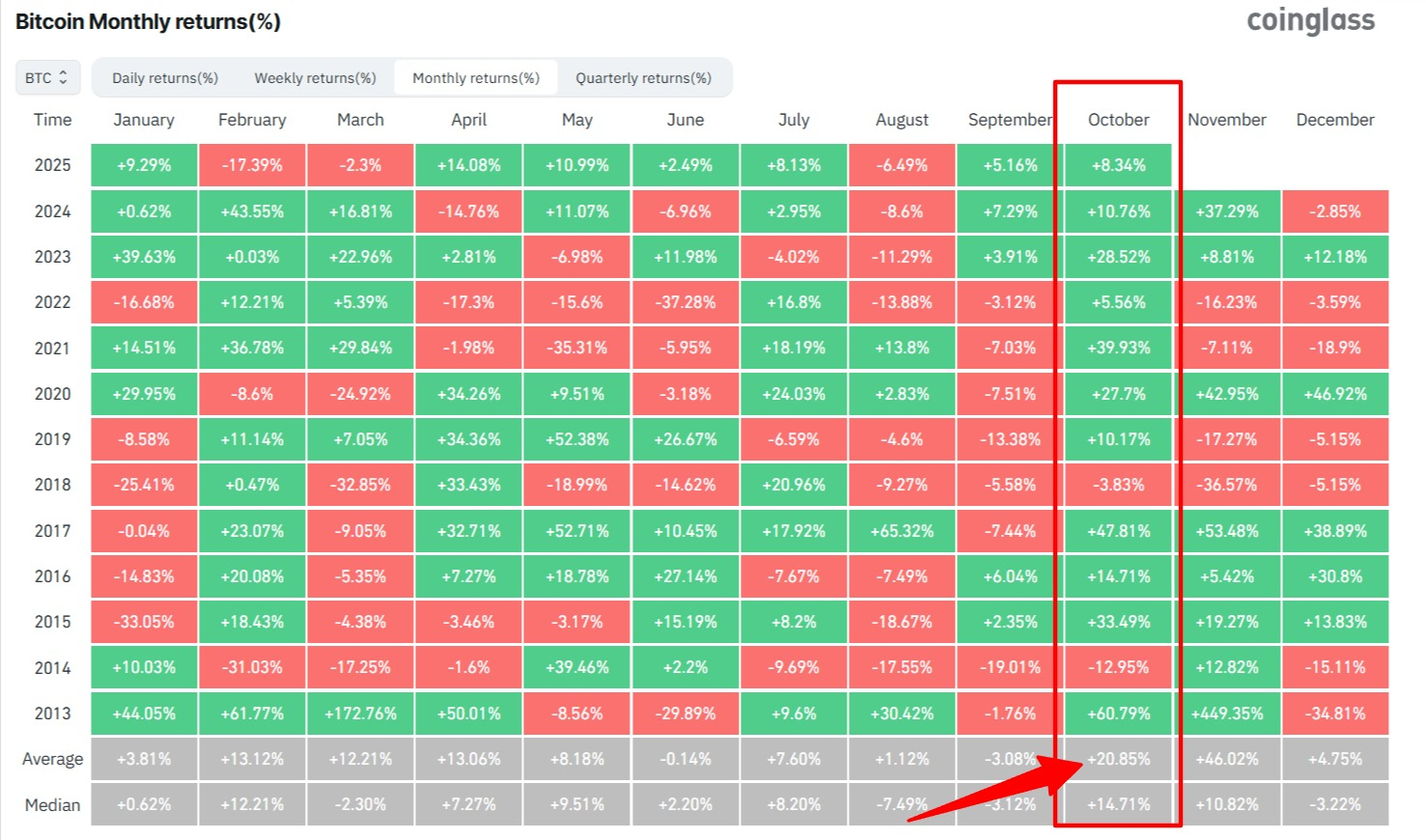Select the October column header
The height and width of the screenshot is (840, 1426).
pos(1118,120)
